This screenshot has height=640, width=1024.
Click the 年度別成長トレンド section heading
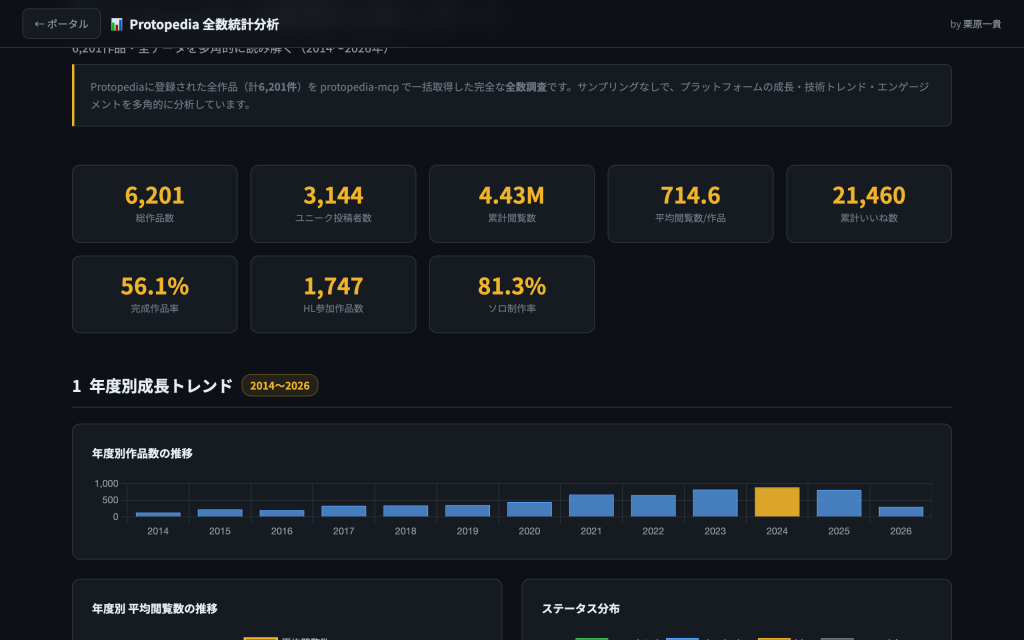[x=161, y=386]
